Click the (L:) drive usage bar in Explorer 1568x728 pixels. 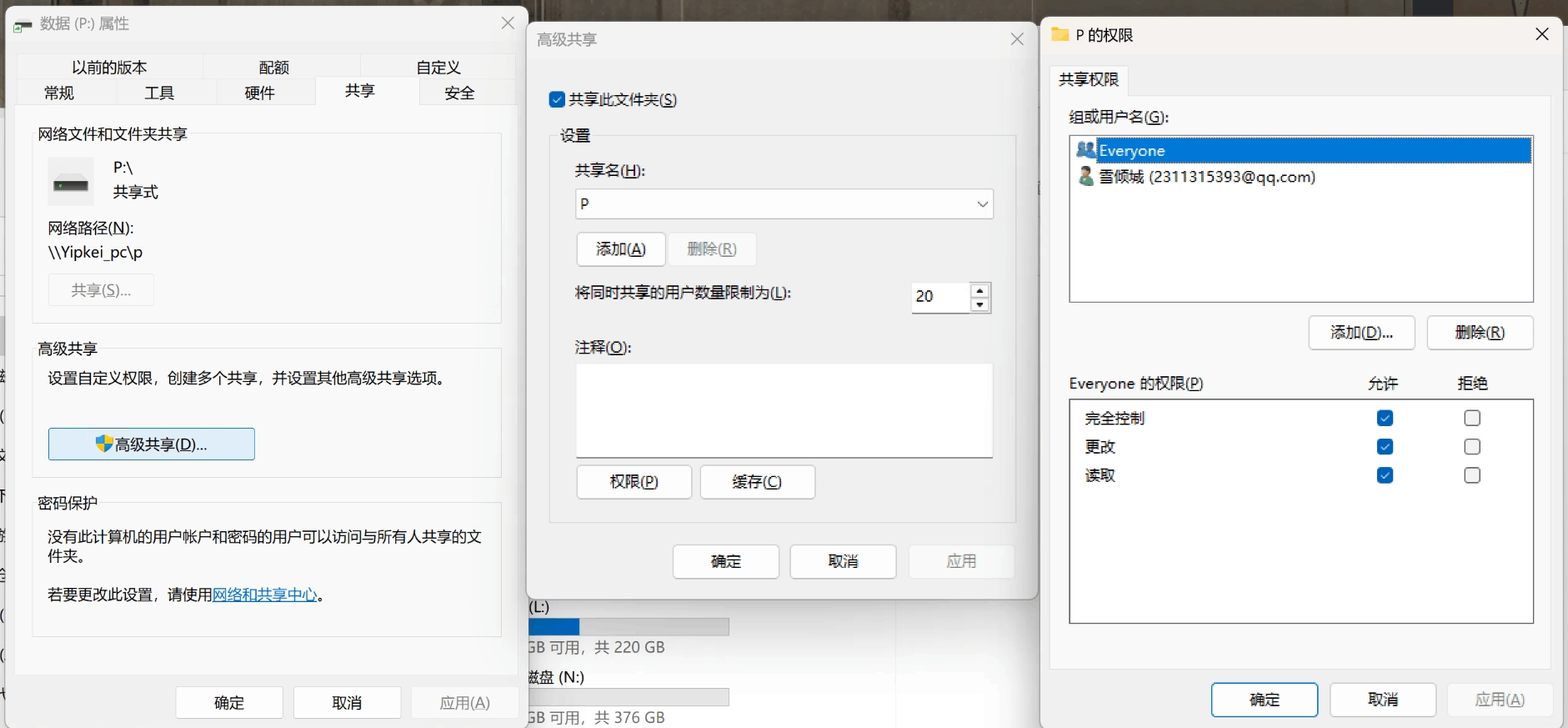(629, 626)
